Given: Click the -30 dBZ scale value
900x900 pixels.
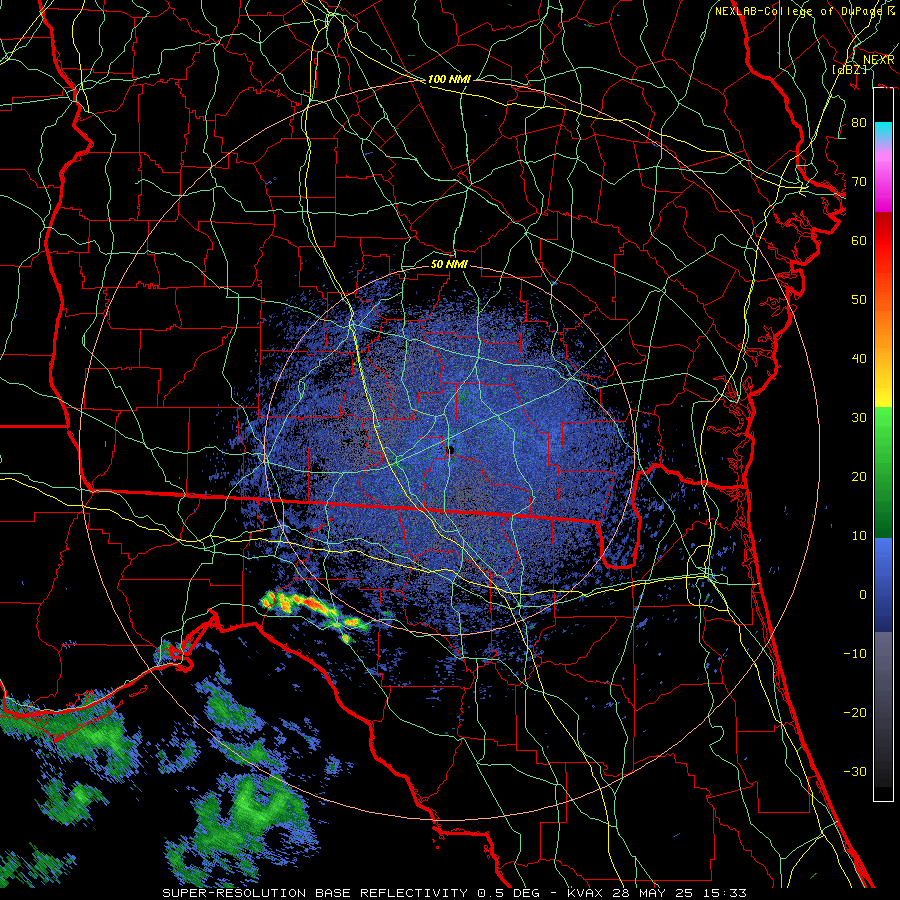Looking at the screenshot, I should pyautogui.click(x=855, y=771).
